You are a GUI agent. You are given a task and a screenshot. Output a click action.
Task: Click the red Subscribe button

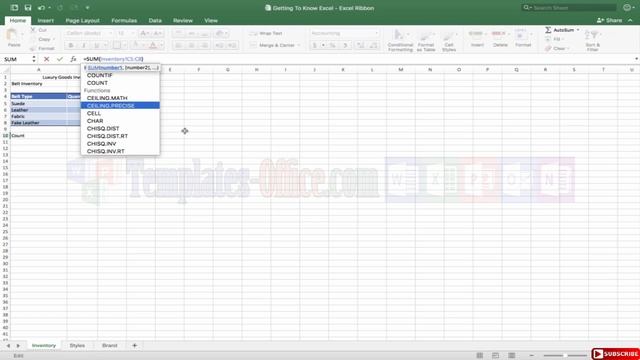coord(616,354)
